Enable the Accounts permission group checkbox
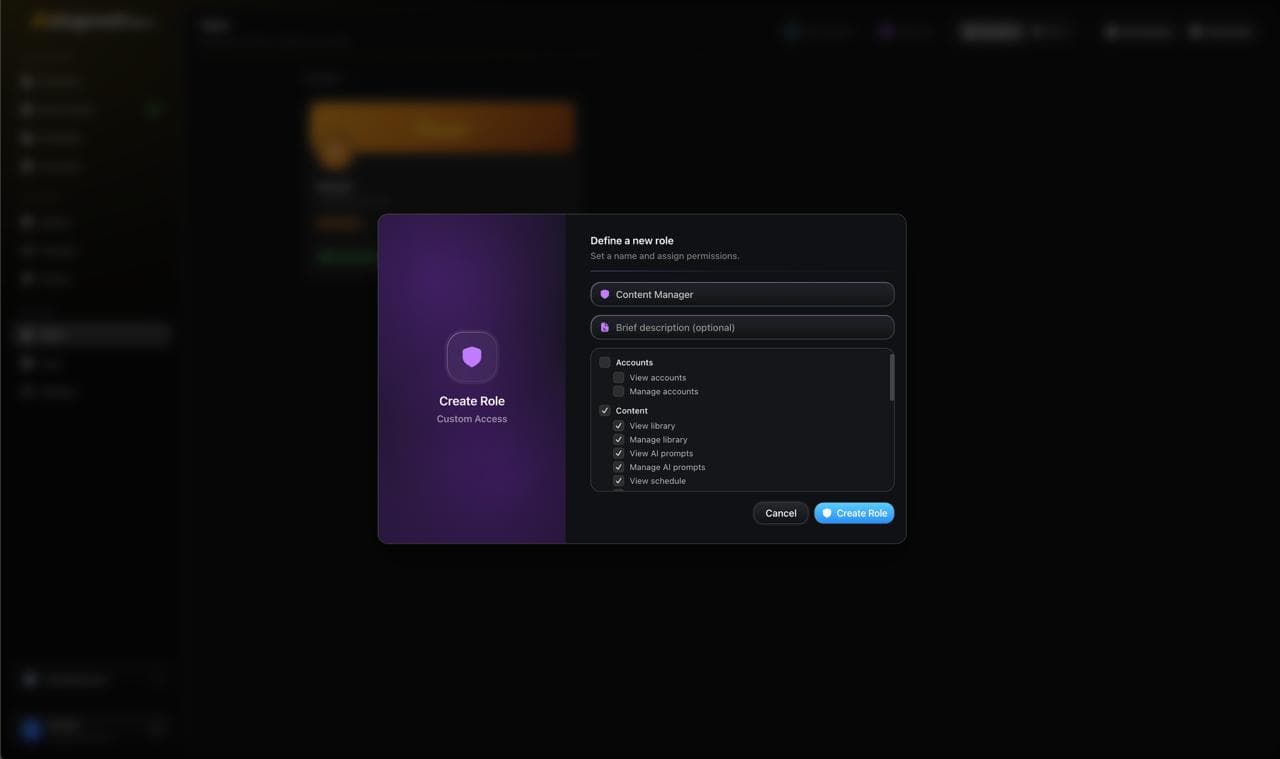The height and width of the screenshot is (759, 1280). point(604,362)
